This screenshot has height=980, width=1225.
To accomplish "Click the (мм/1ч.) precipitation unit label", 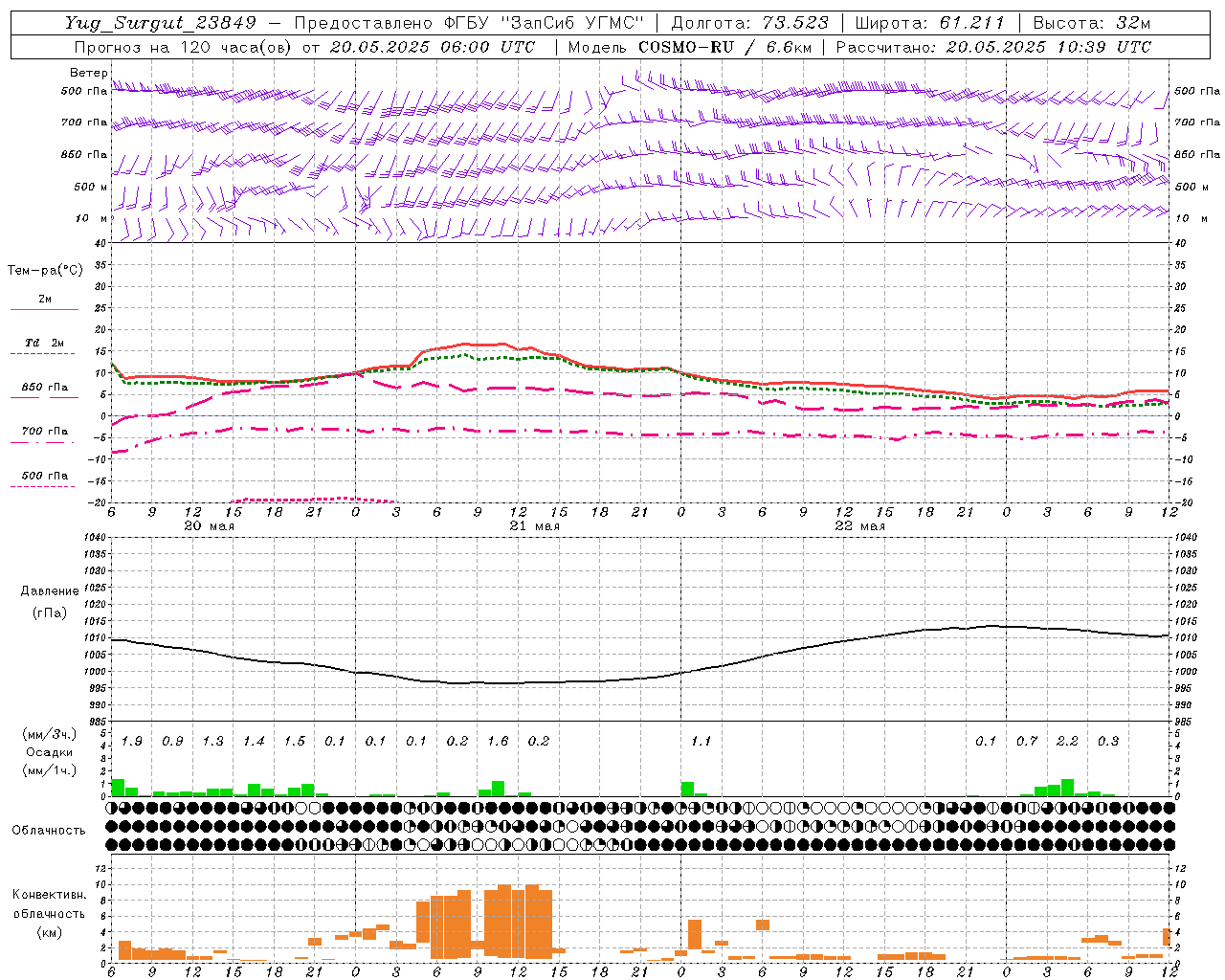I will click(x=50, y=769).
